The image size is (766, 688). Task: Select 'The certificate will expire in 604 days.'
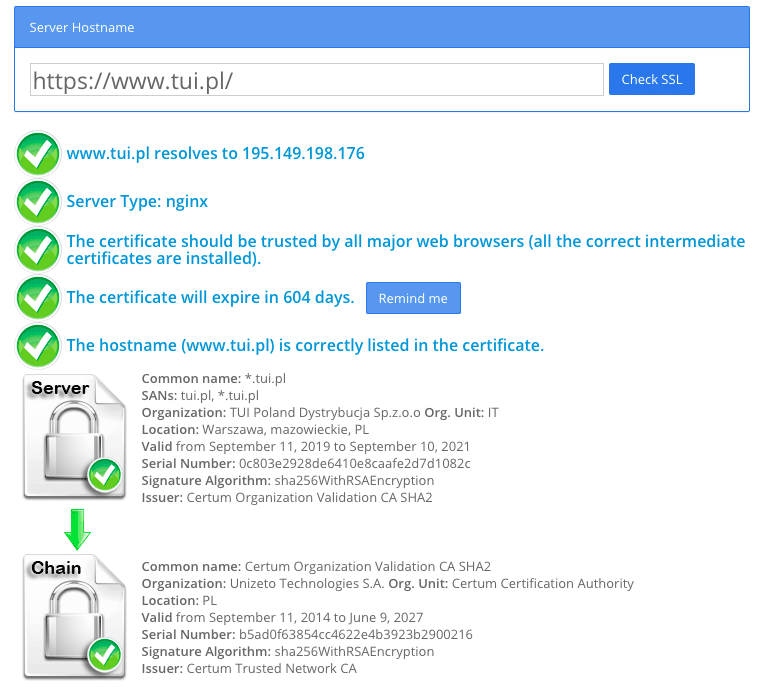coord(211,298)
